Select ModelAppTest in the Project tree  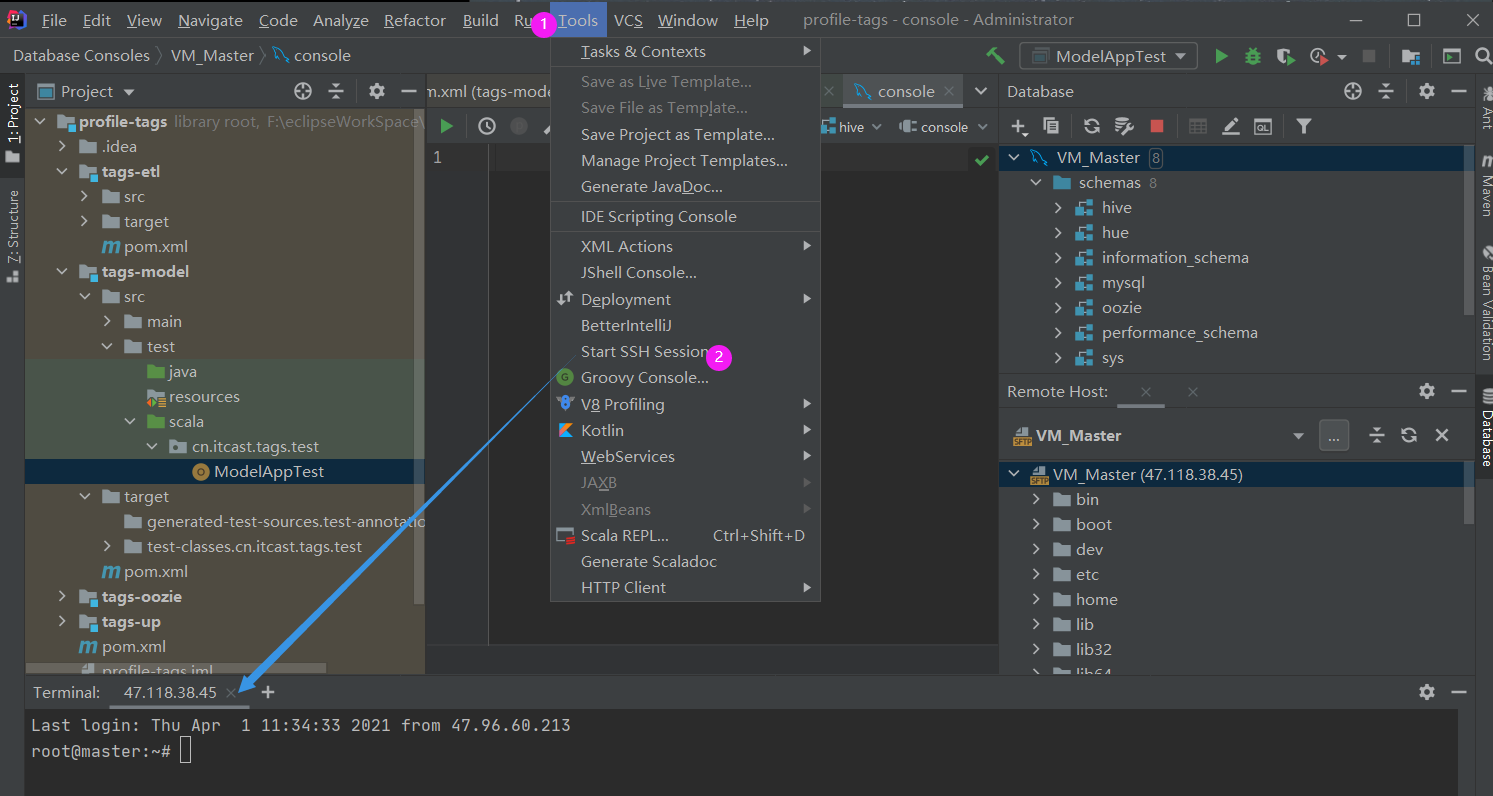tap(269, 472)
